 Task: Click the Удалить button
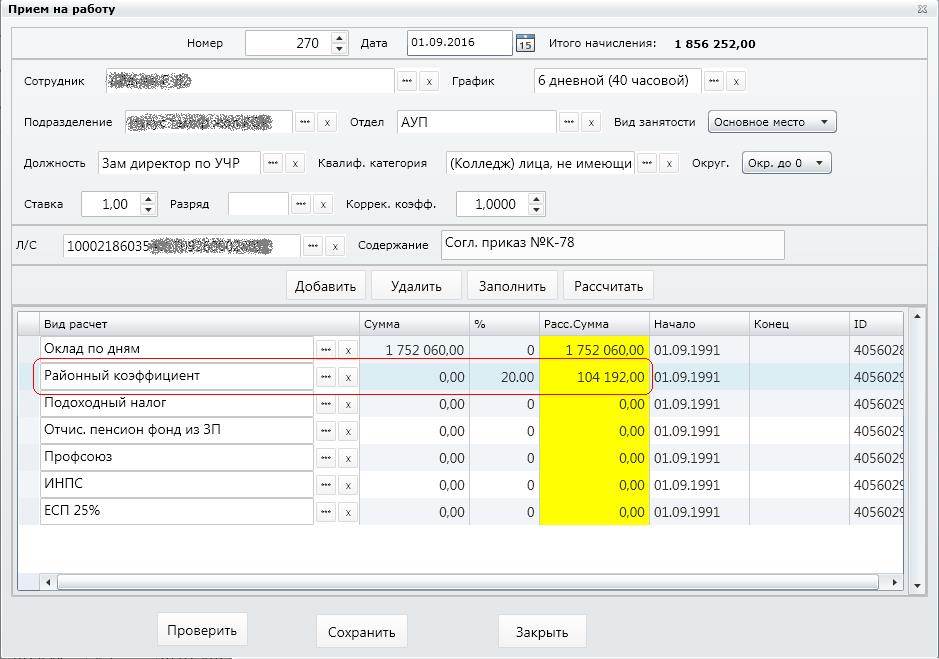pyautogui.click(x=416, y=286)
